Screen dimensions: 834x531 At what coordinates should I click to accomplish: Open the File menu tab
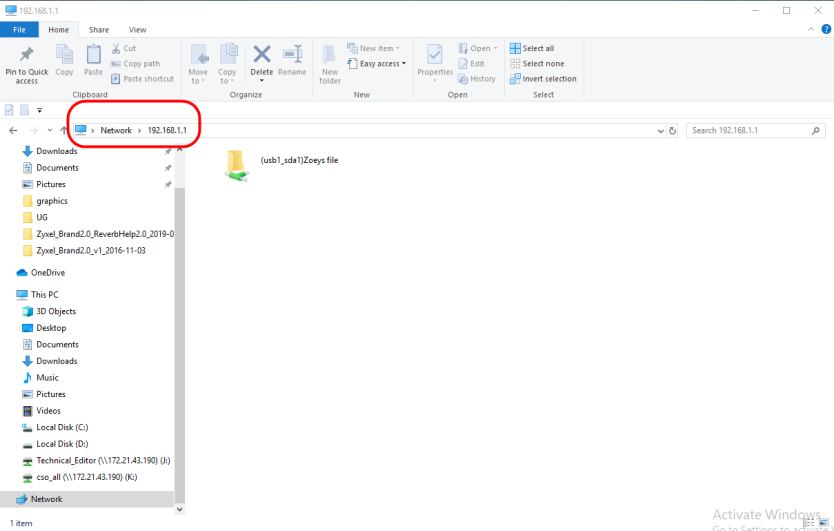point(19,30)
